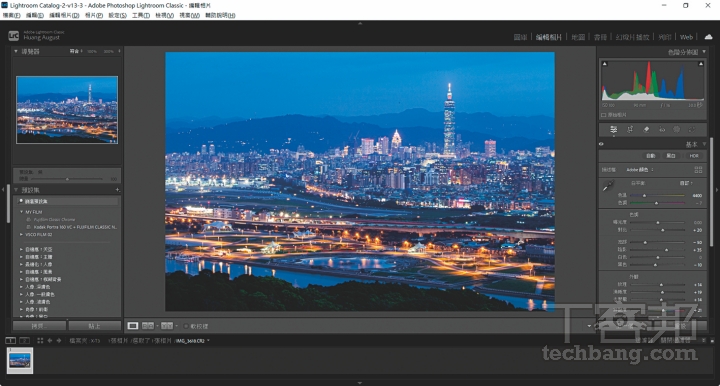The height and width of the screenshot is (386, 720).
Task: Set navigator zoom to Fit (符合)
Action: tap(74, 51)
